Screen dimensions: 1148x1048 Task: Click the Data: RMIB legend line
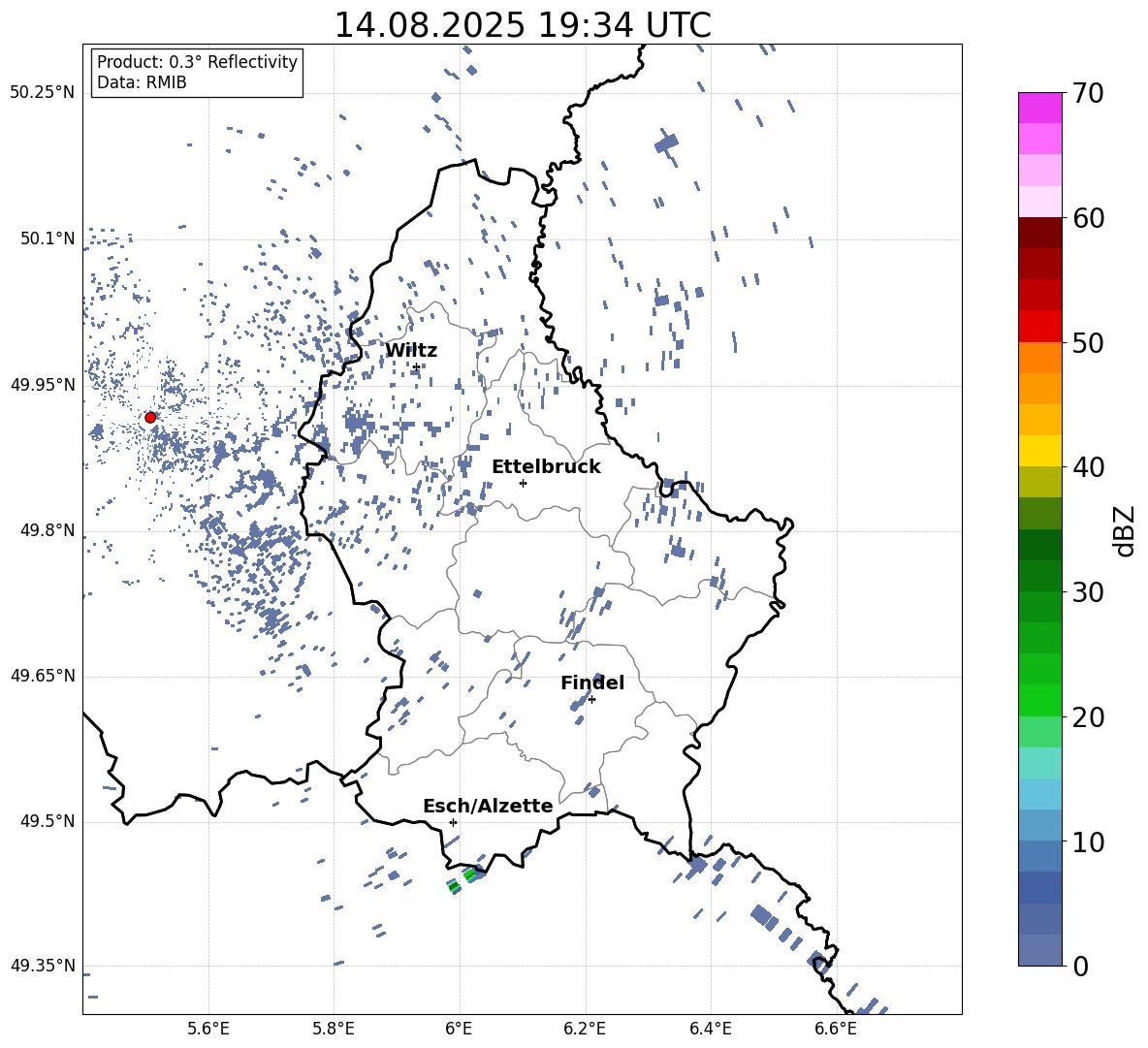coord(142,82)
